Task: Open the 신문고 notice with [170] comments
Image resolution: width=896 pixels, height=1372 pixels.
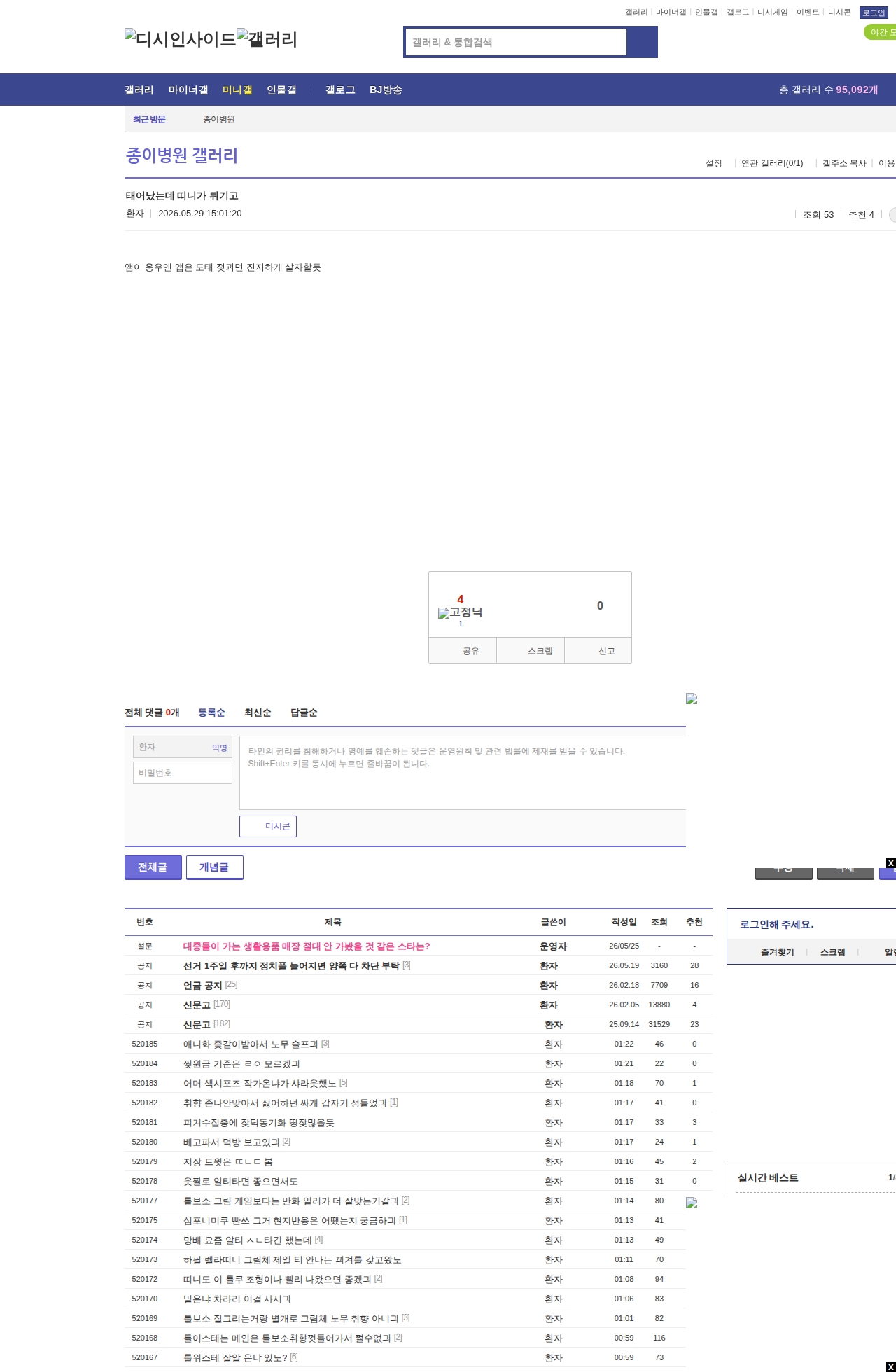Action: pos(197,1004)
